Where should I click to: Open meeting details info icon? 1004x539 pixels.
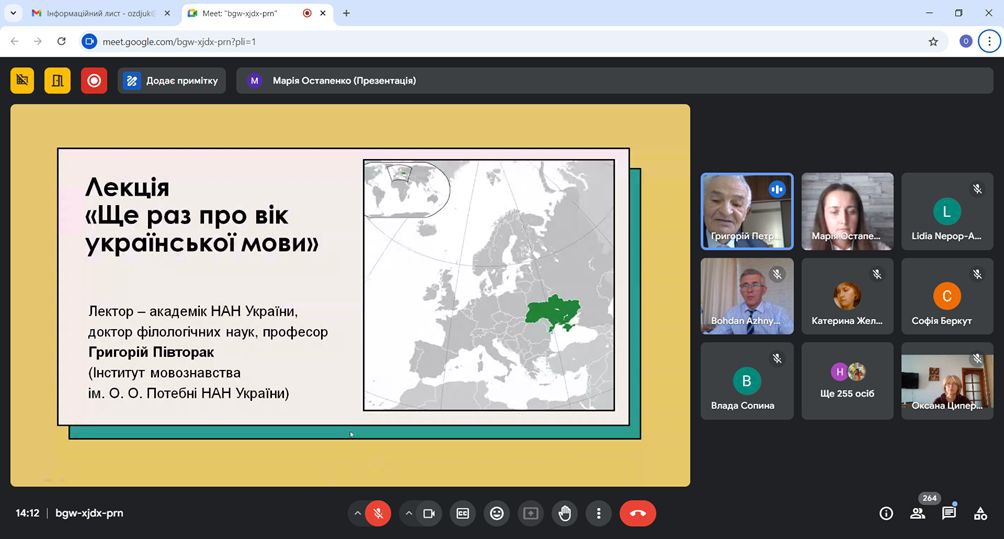886,513
